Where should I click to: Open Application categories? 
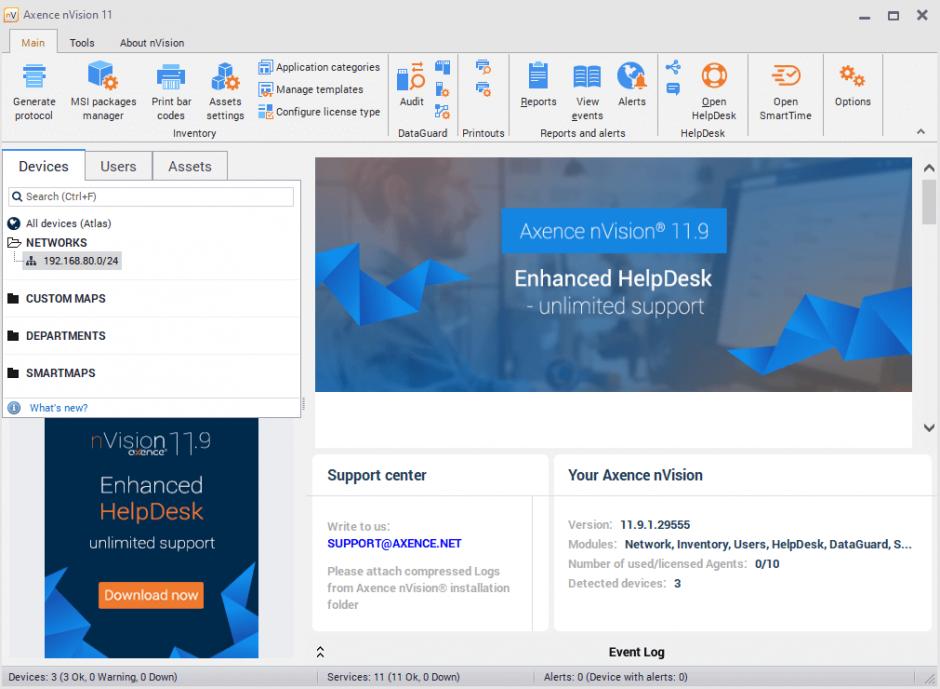[x=319, y=67]
